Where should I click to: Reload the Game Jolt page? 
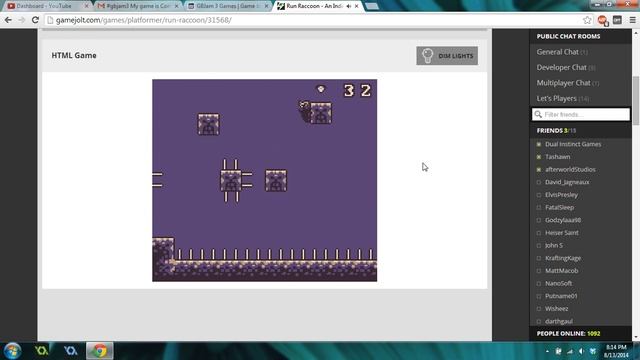(x=35, y=20)
